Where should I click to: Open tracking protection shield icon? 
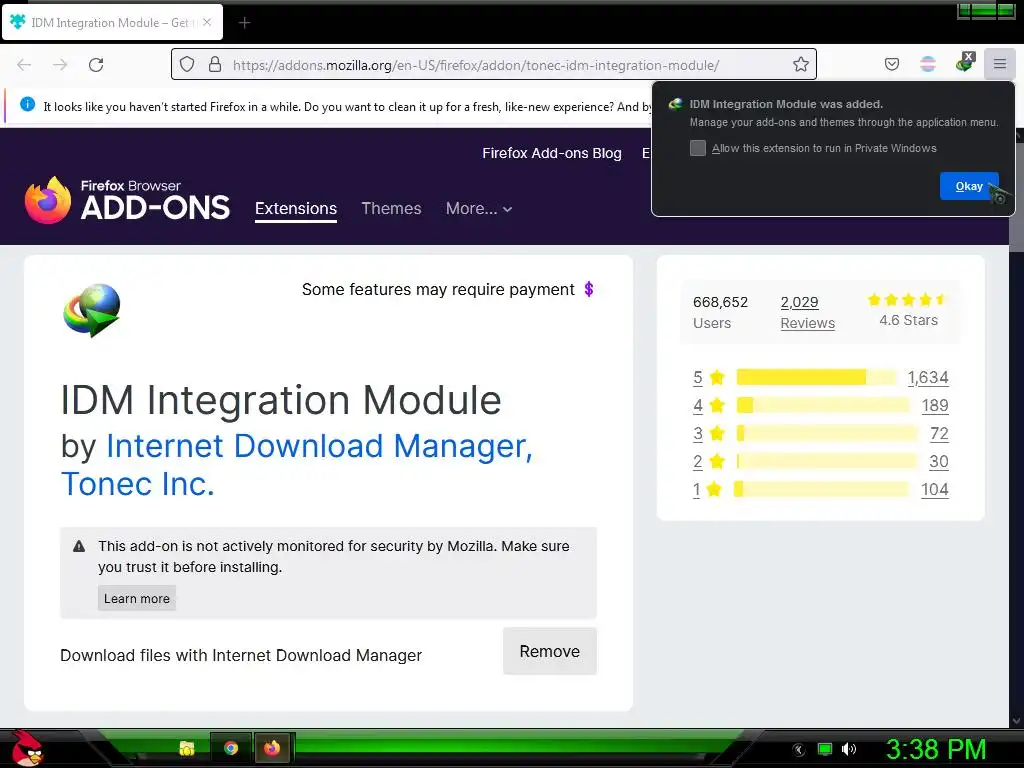(187, 64)
